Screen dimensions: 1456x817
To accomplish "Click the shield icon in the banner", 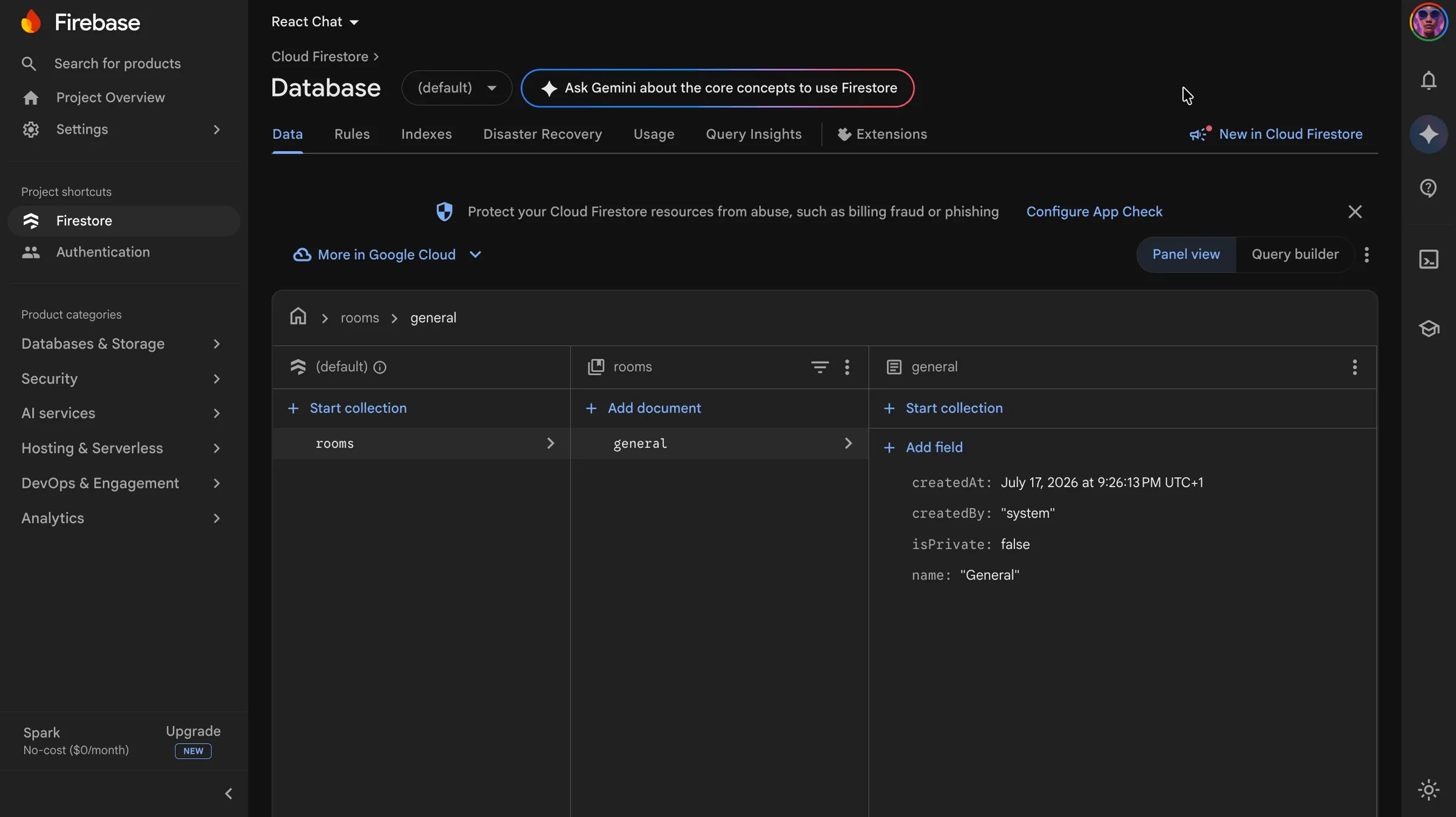I will coord(444,212).
